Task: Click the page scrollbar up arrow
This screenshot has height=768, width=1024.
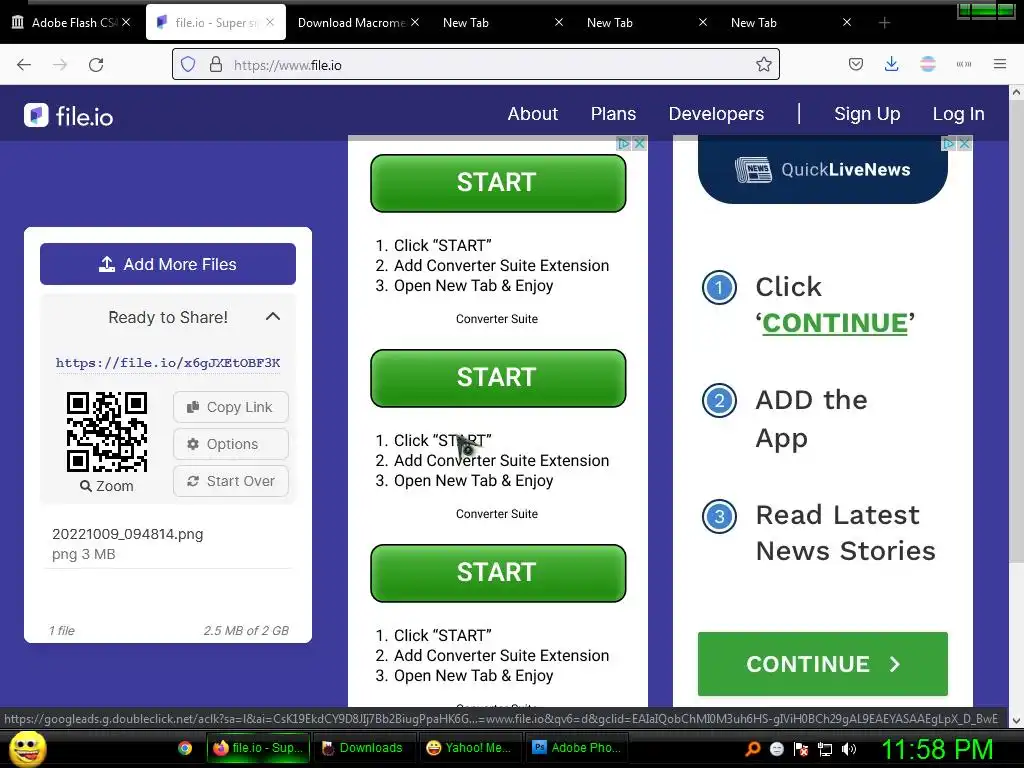Action: click(1016, 93)
